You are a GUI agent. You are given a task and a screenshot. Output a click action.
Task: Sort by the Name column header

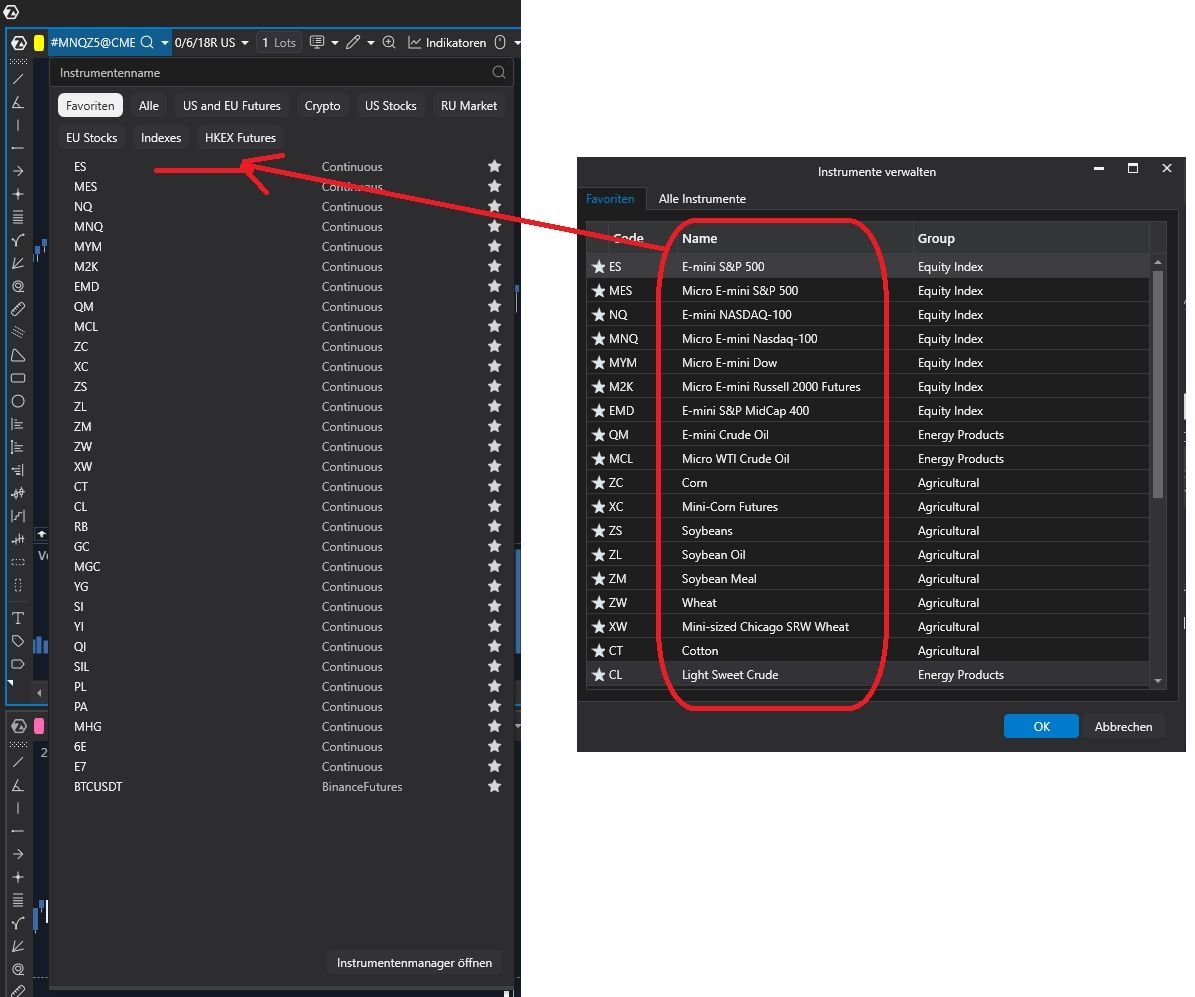tap(795, 239)
